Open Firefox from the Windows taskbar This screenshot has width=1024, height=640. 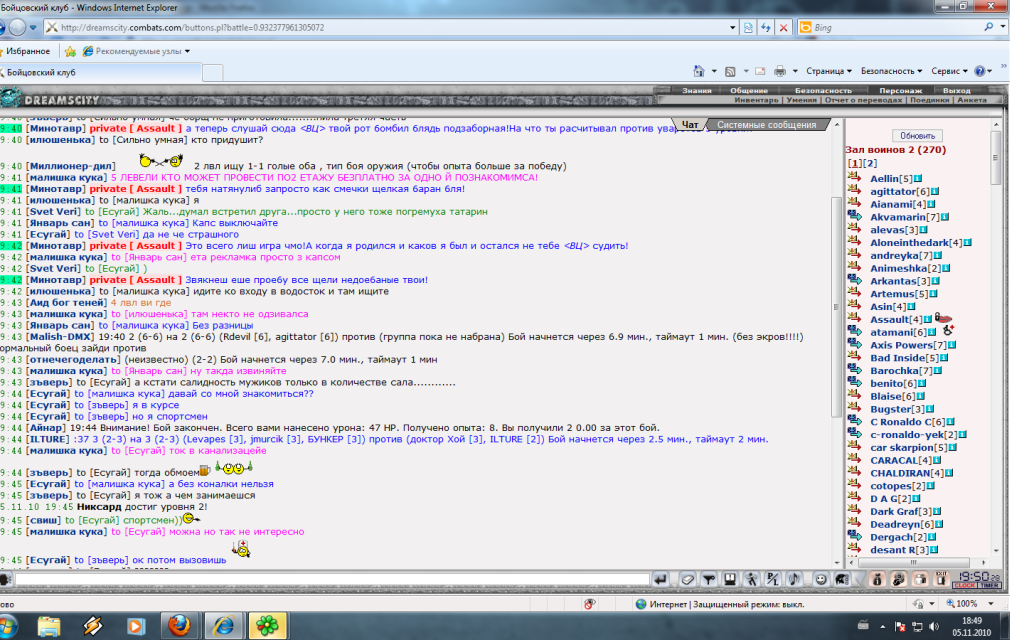click(178, 625)
